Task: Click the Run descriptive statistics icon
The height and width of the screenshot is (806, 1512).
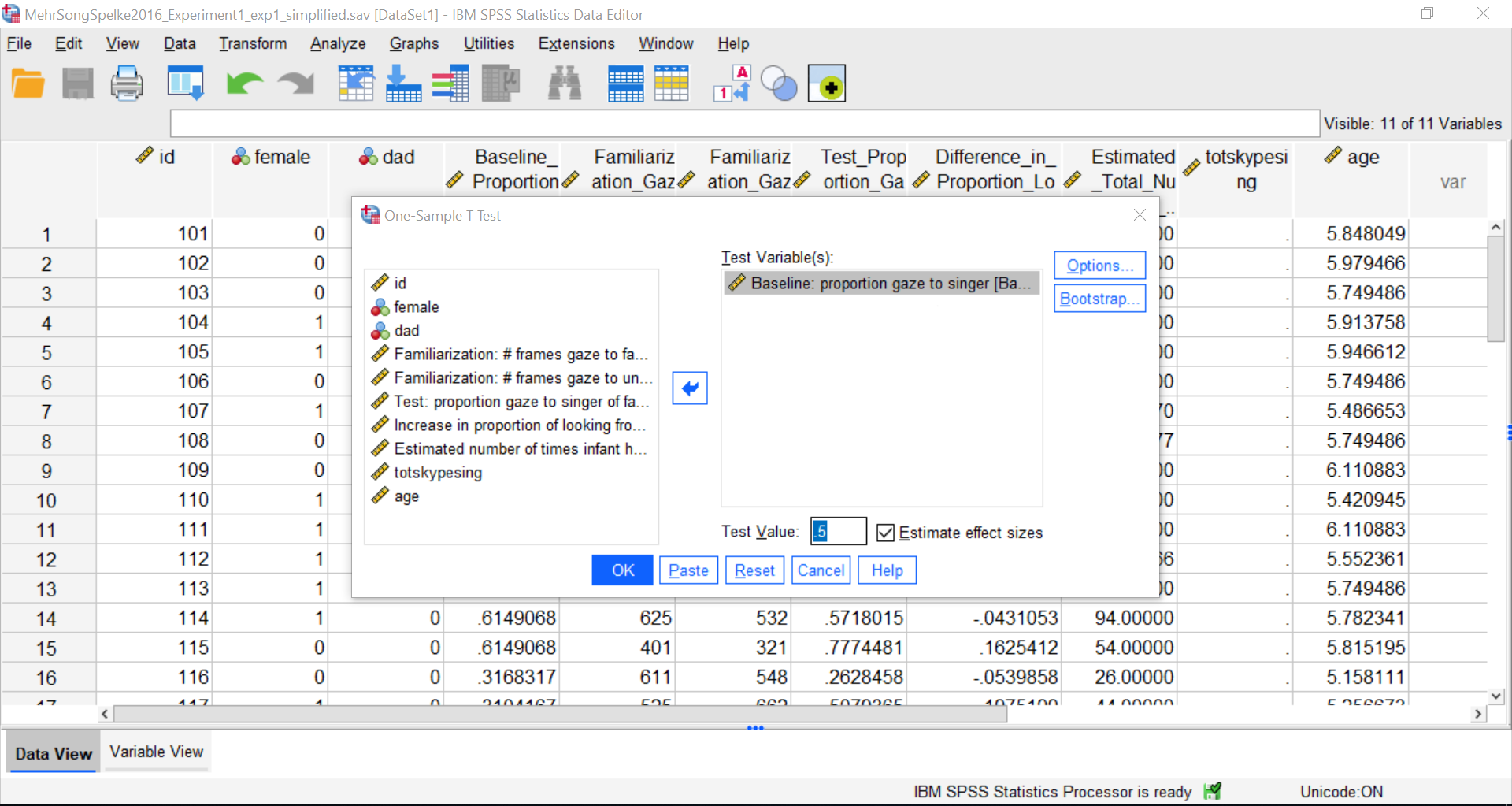Action: pos(500,84)
